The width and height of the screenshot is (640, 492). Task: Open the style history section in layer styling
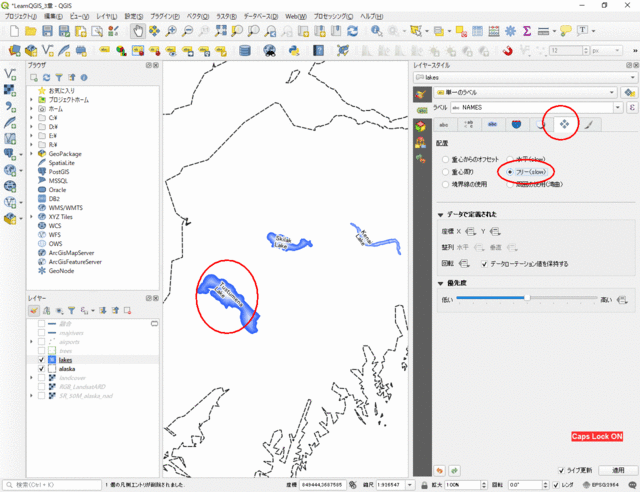click(421, 158)
